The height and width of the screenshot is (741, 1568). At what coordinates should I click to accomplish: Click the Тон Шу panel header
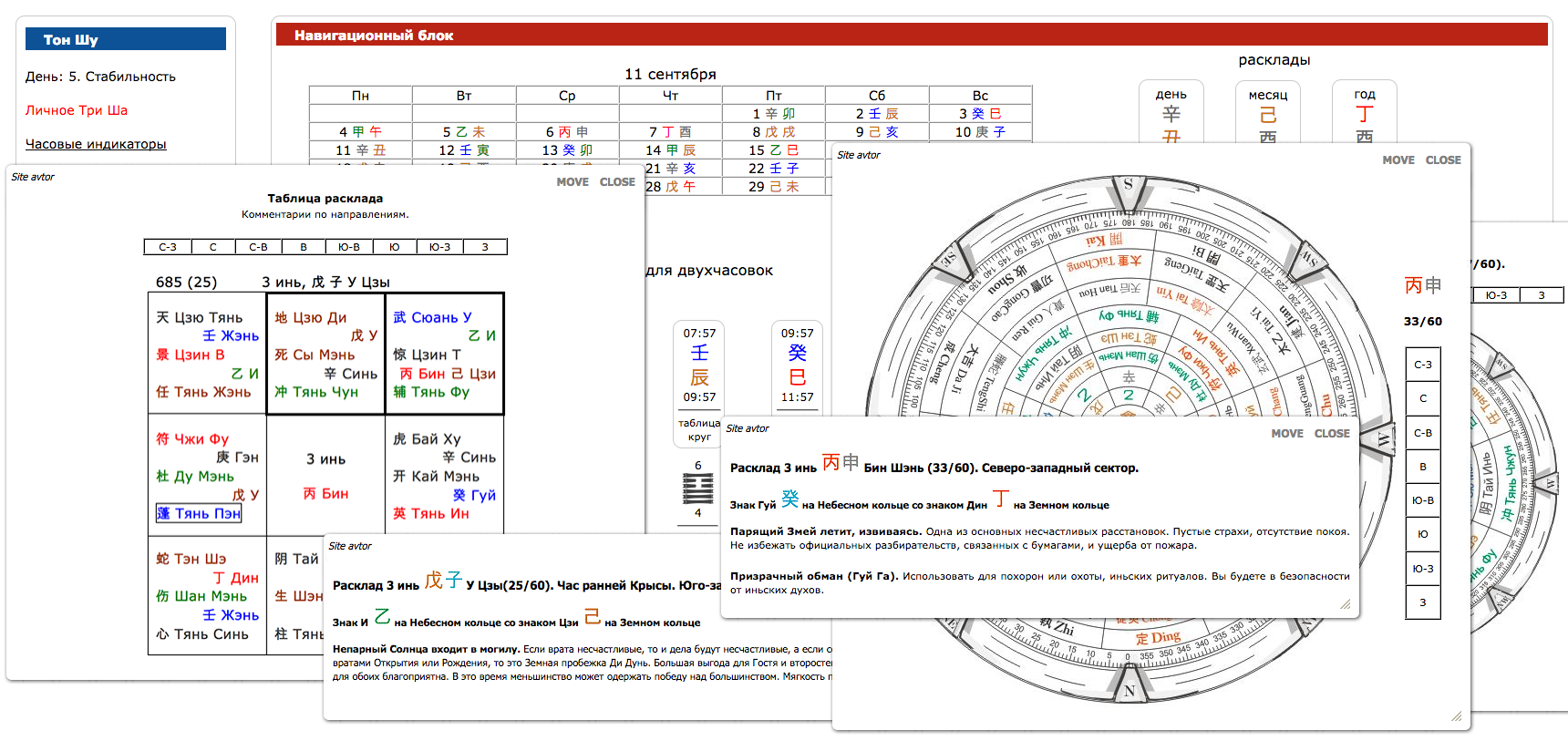[126, 39]
